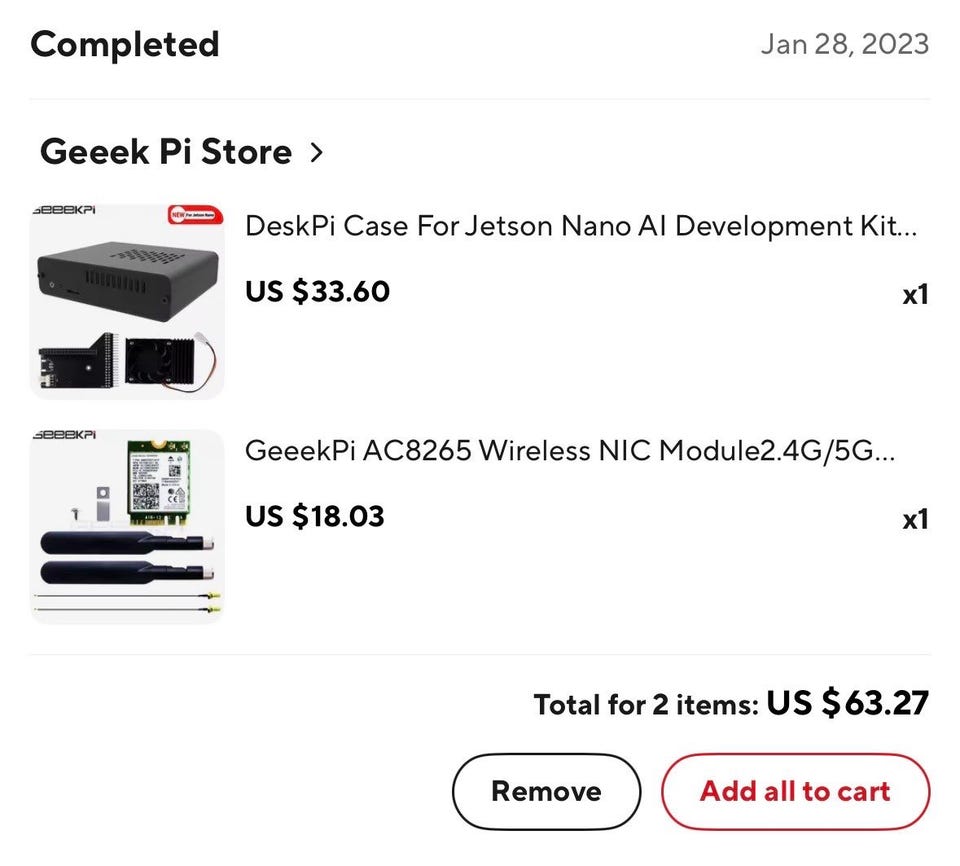
Task: Select the US $18.03 price
Action: pos(314,516)
